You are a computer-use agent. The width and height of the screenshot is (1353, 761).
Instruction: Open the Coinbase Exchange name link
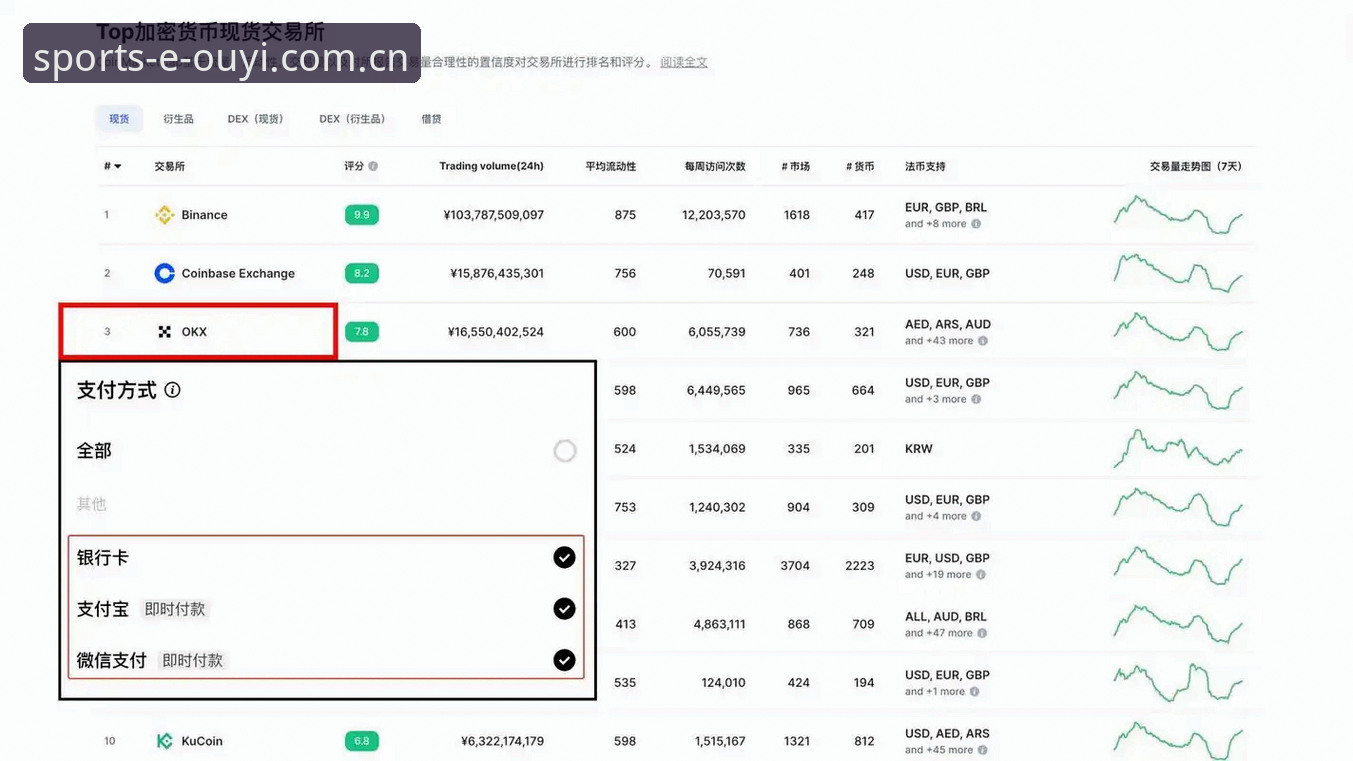238,273
